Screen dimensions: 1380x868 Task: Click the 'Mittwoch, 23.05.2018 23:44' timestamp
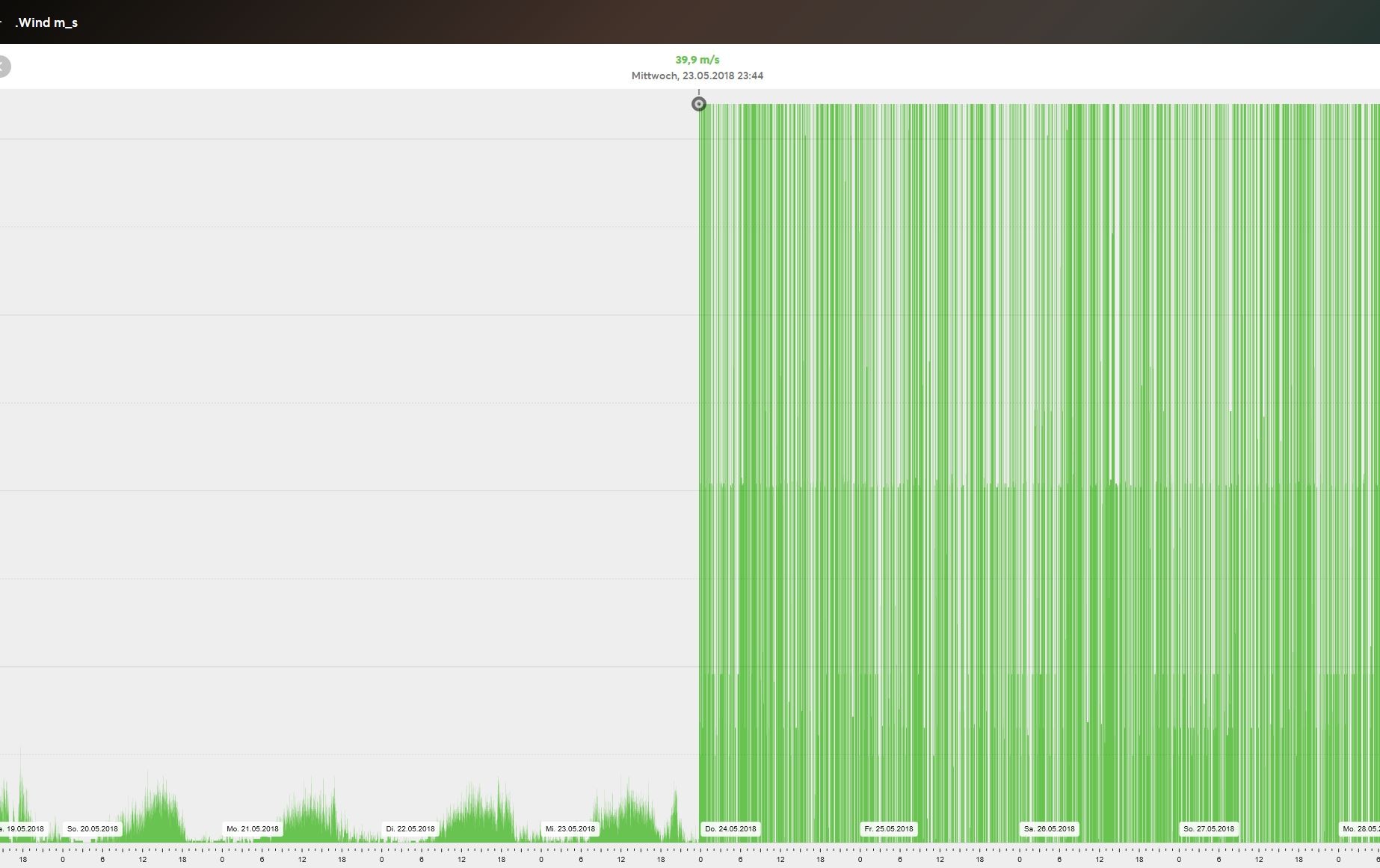click(x=697, y=76)
